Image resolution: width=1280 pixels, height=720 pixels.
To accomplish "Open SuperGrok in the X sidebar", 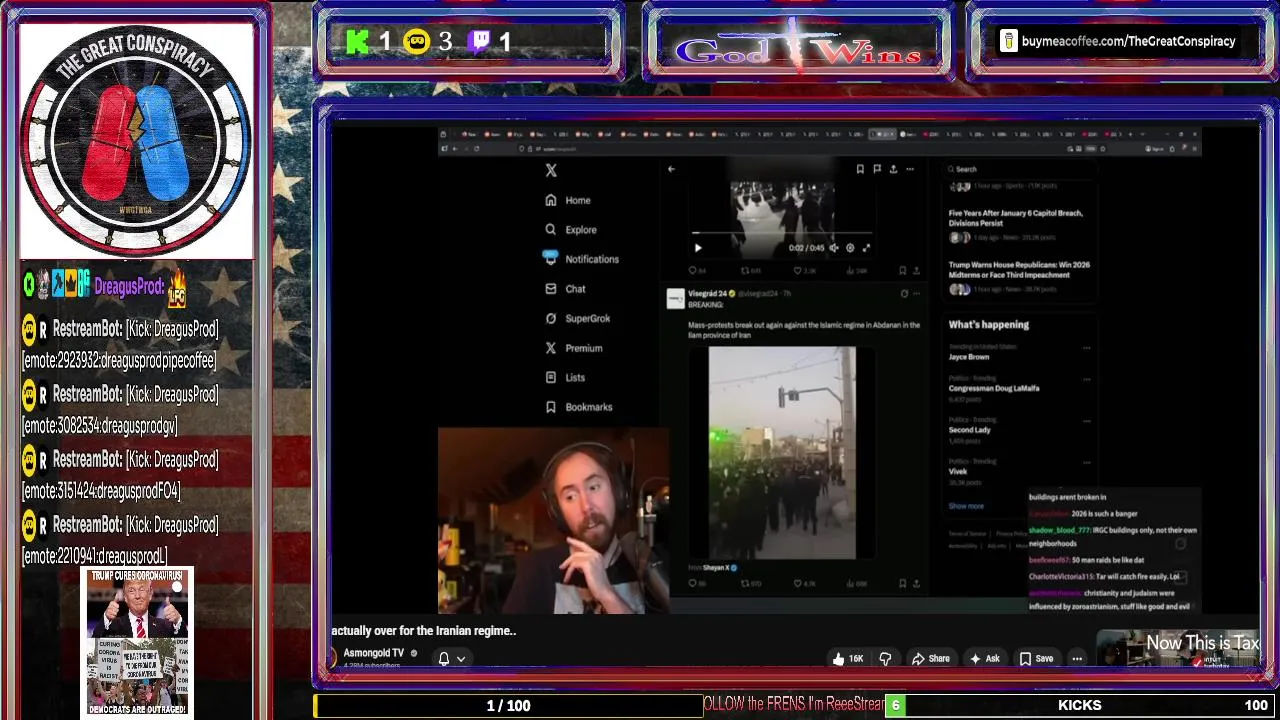I will point(577,318).
